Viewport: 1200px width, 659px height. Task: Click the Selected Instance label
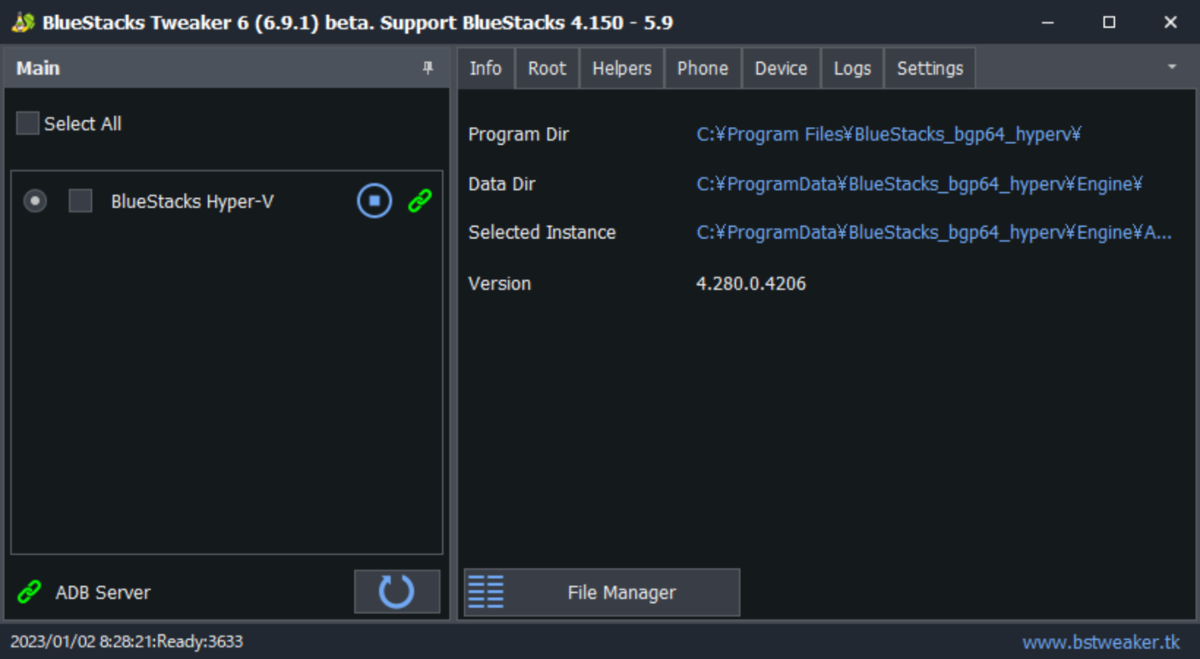(542, 232)
